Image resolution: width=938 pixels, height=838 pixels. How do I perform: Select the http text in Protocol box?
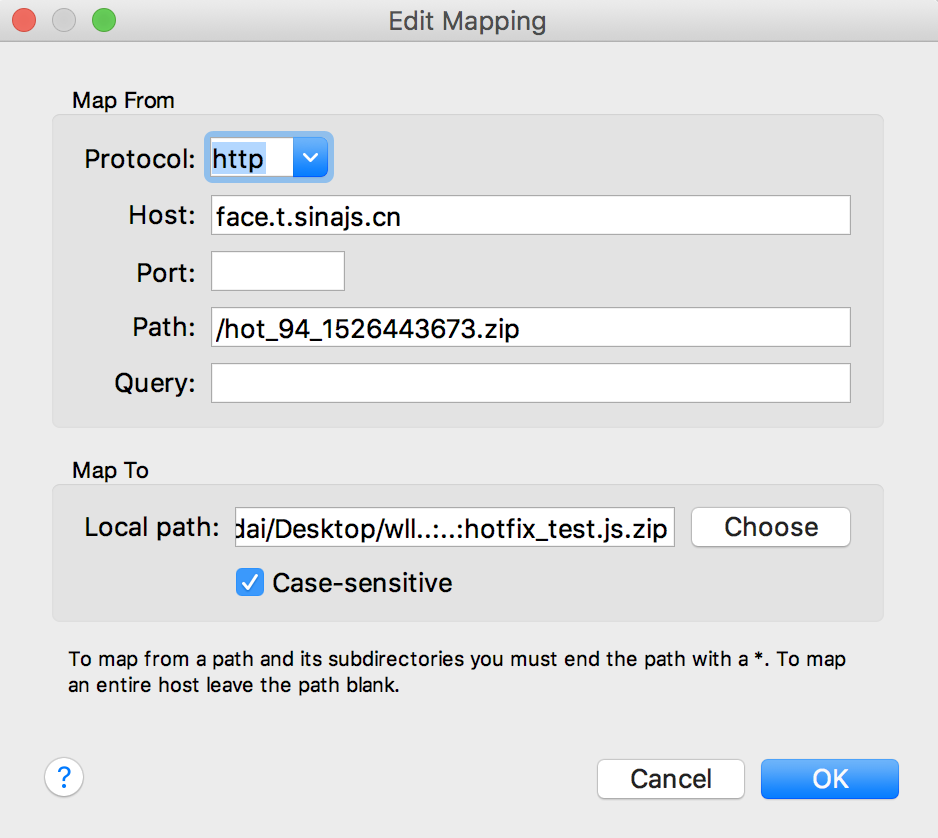pos(240,158)
